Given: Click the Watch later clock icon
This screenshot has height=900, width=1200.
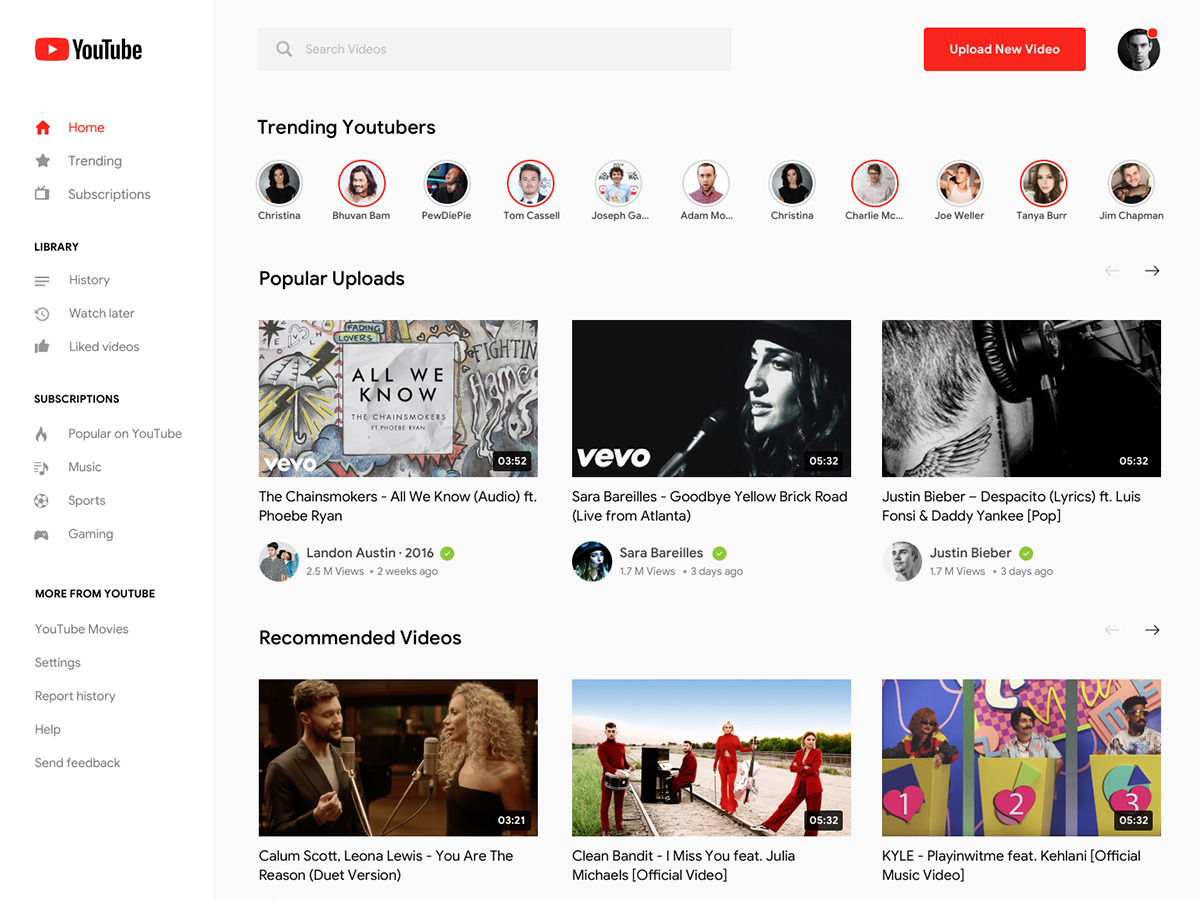Looking at the screenshot, I should pyautogui.click(x=42, y=314).
